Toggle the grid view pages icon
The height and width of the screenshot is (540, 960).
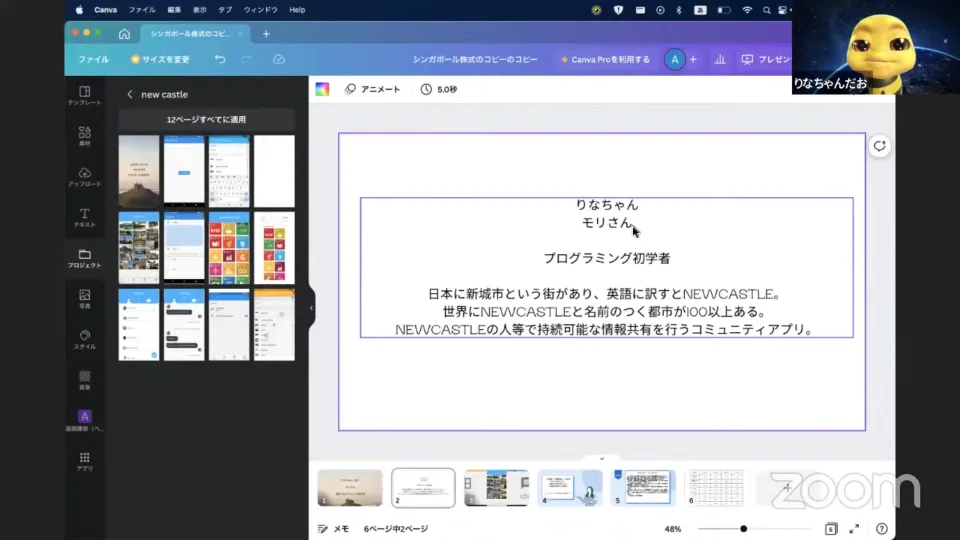tap(830, 528)
